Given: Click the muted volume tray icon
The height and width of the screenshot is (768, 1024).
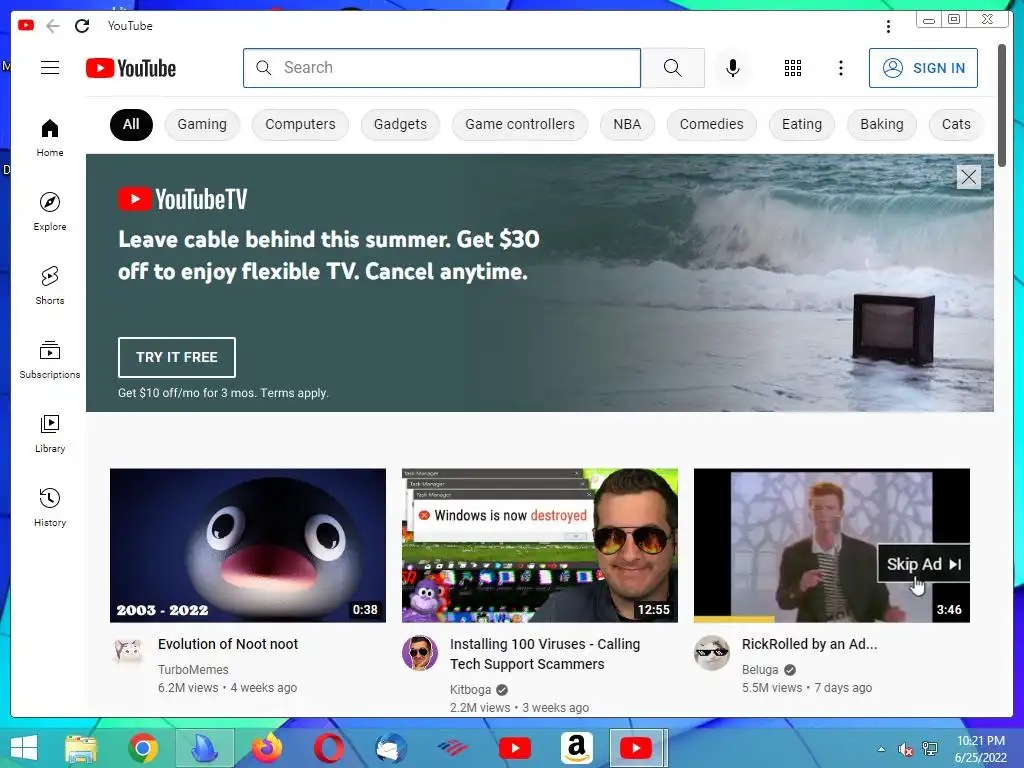Looking at the screenshot, I should pos(906,749).
